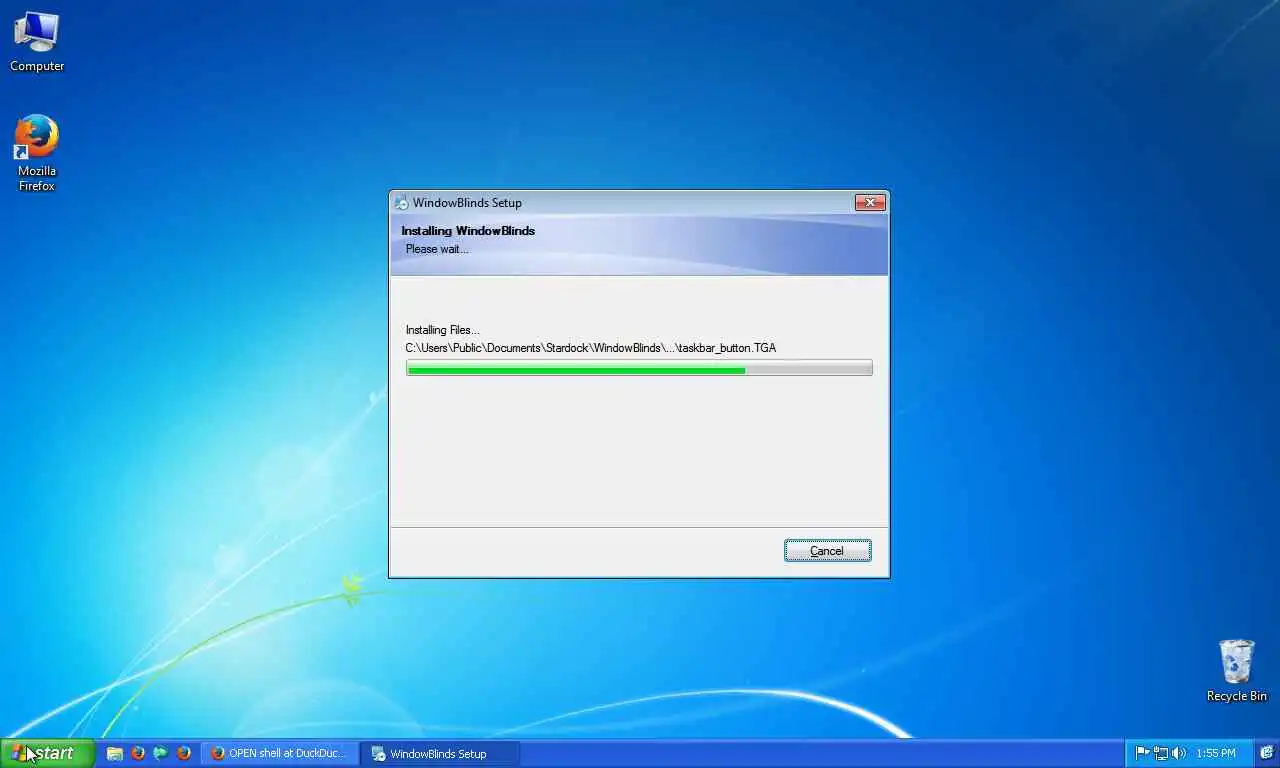Open the start menu
This screenshot has width=1280, height=768.
point(47,753)
